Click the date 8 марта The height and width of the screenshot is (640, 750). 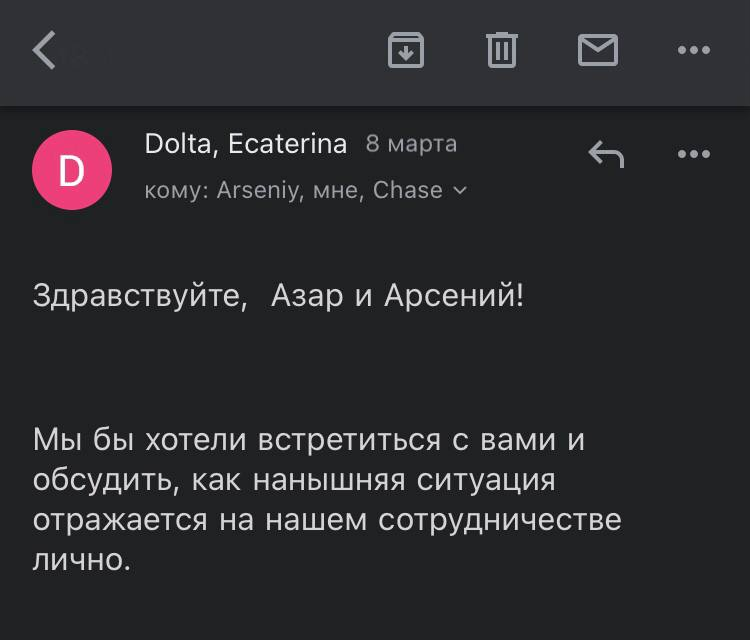411,144
